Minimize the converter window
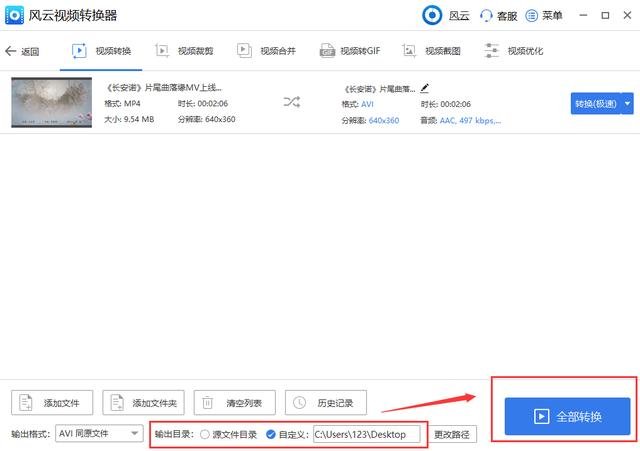640x451 pixels. (x=583, y=16)
